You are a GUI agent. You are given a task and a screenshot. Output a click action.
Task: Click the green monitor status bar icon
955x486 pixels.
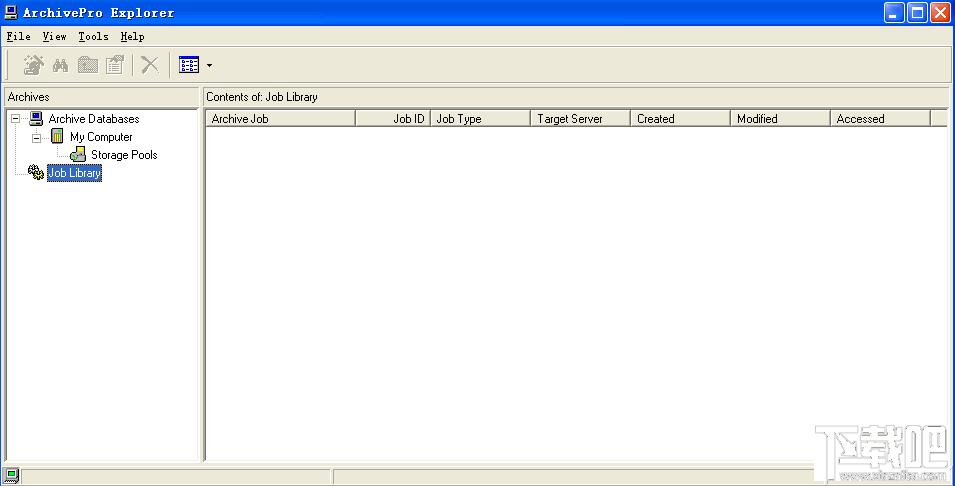click(x=11, y=475)
